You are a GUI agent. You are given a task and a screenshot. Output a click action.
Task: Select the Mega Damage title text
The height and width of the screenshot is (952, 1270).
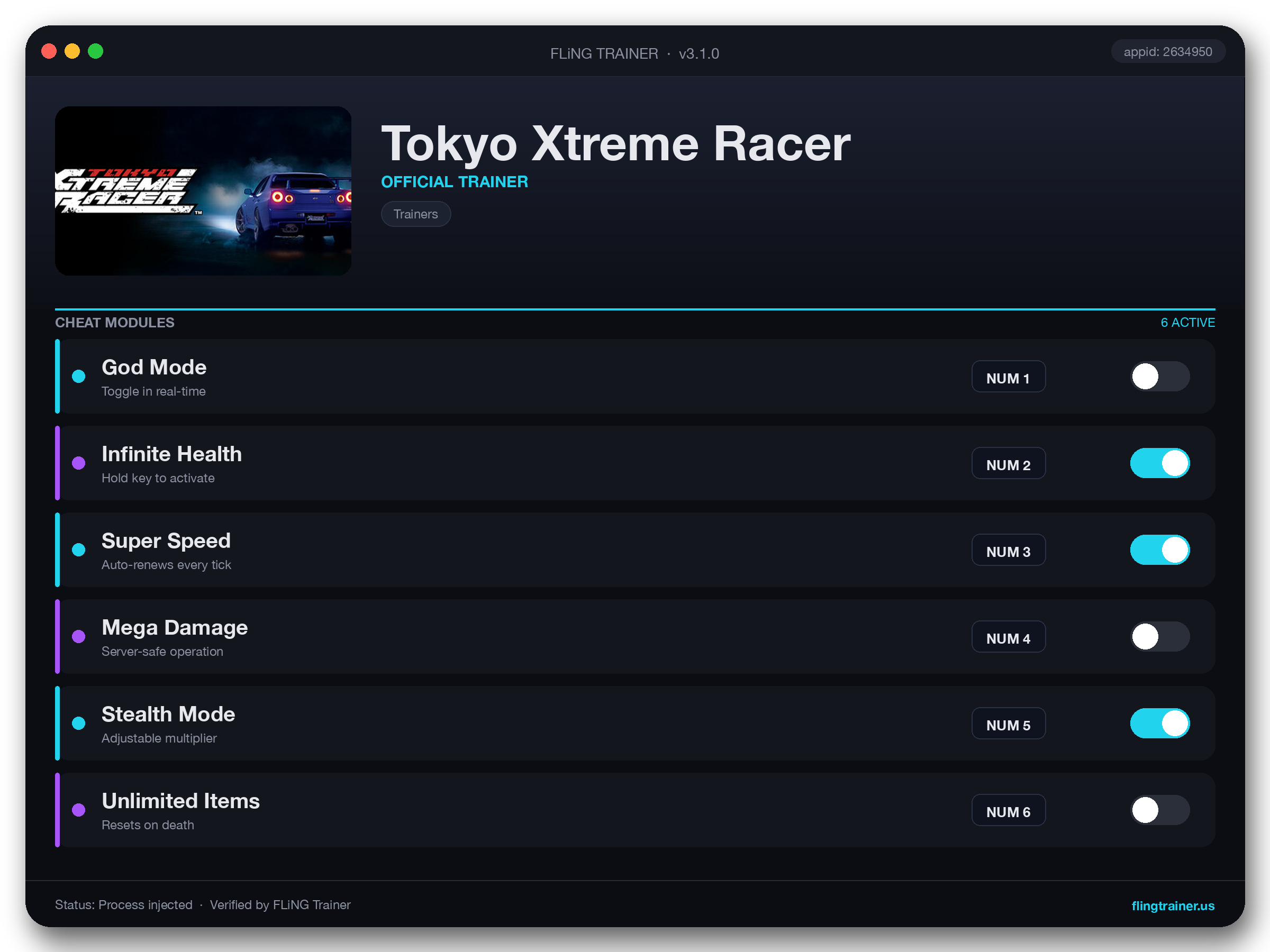tap(175, 627)
